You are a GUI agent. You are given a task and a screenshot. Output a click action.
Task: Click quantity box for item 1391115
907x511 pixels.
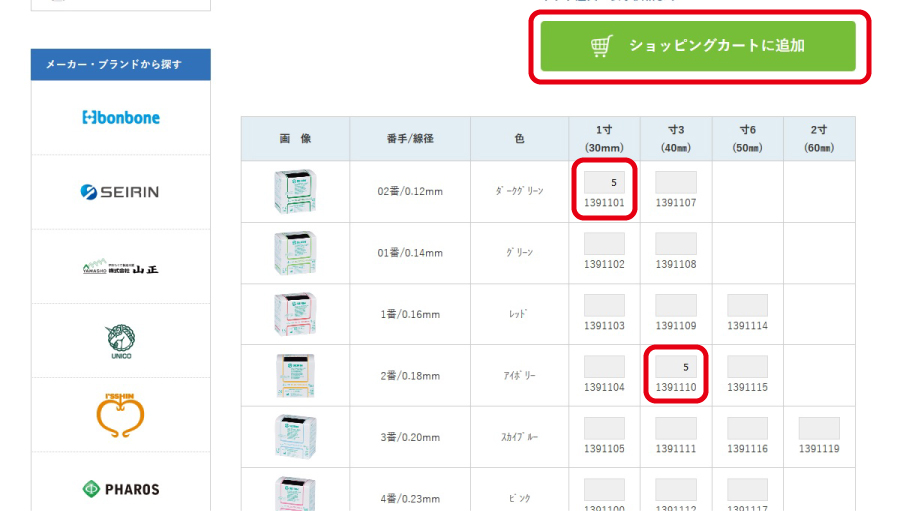click(x=747, y=367)
